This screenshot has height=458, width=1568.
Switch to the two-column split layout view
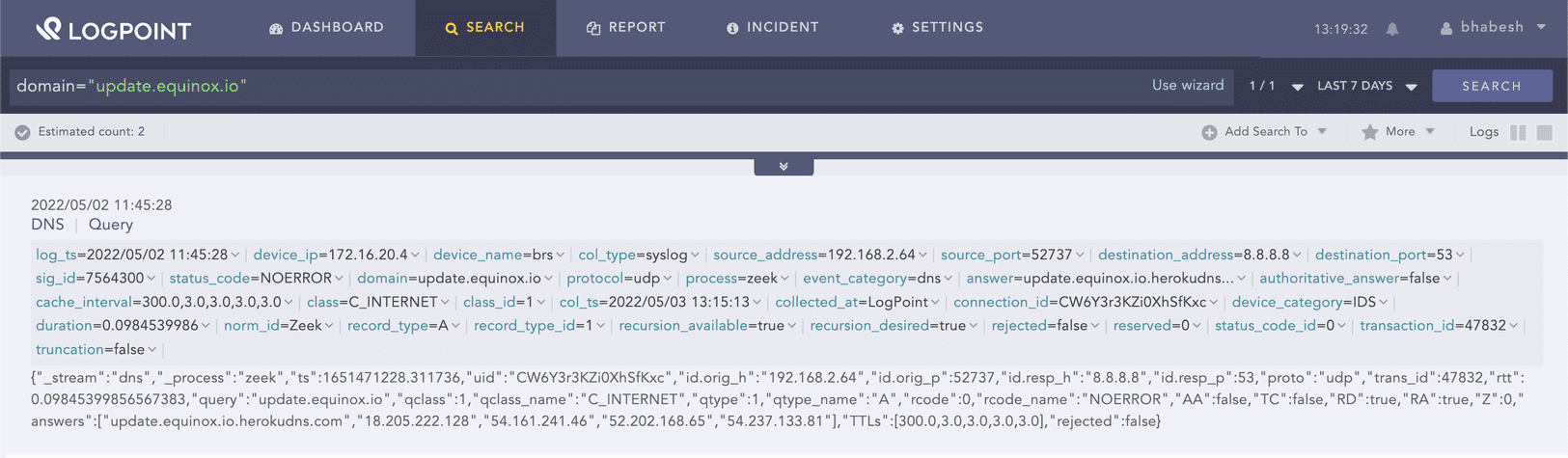1518,132
